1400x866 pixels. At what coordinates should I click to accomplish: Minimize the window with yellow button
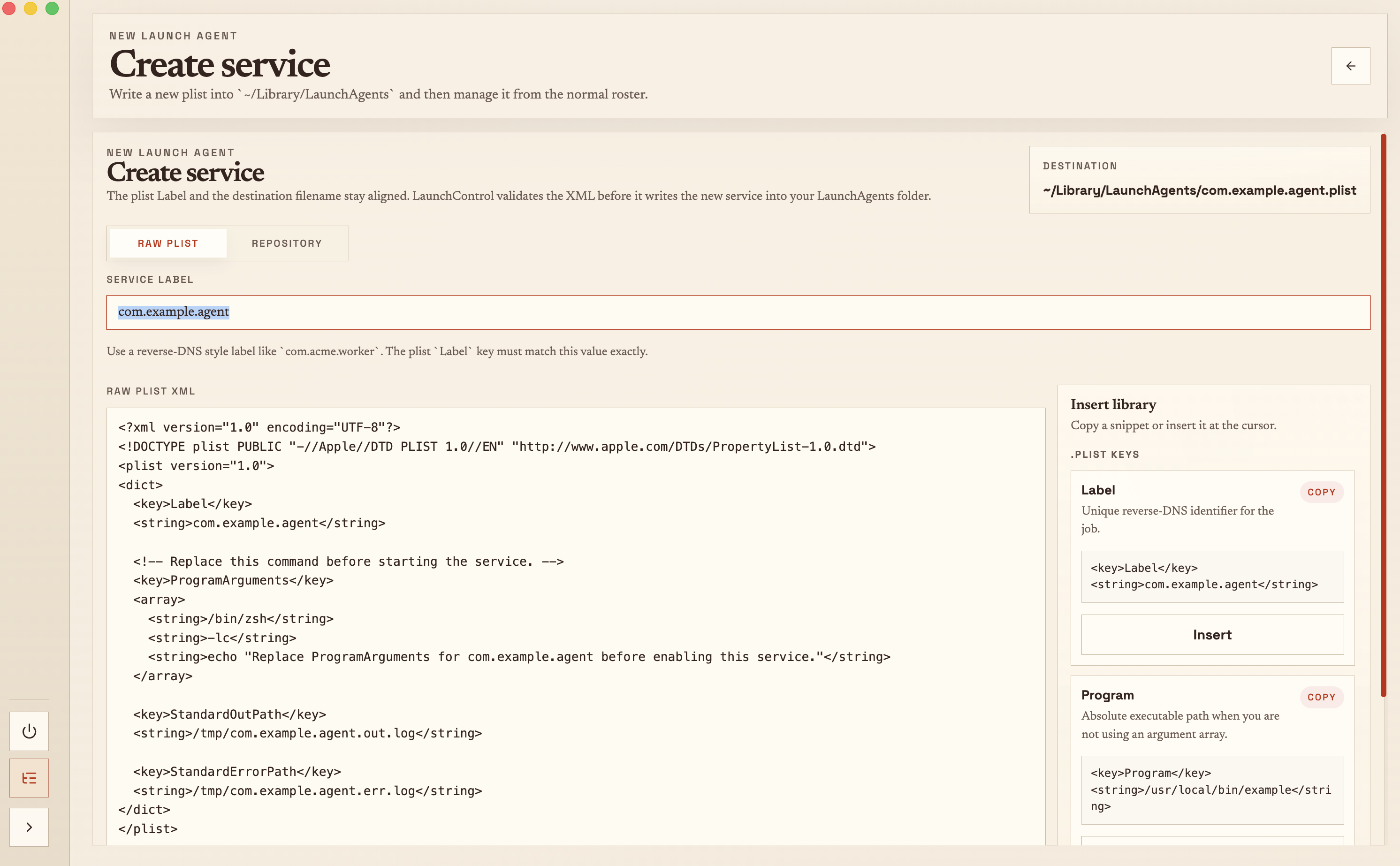(x=30, y=8)
